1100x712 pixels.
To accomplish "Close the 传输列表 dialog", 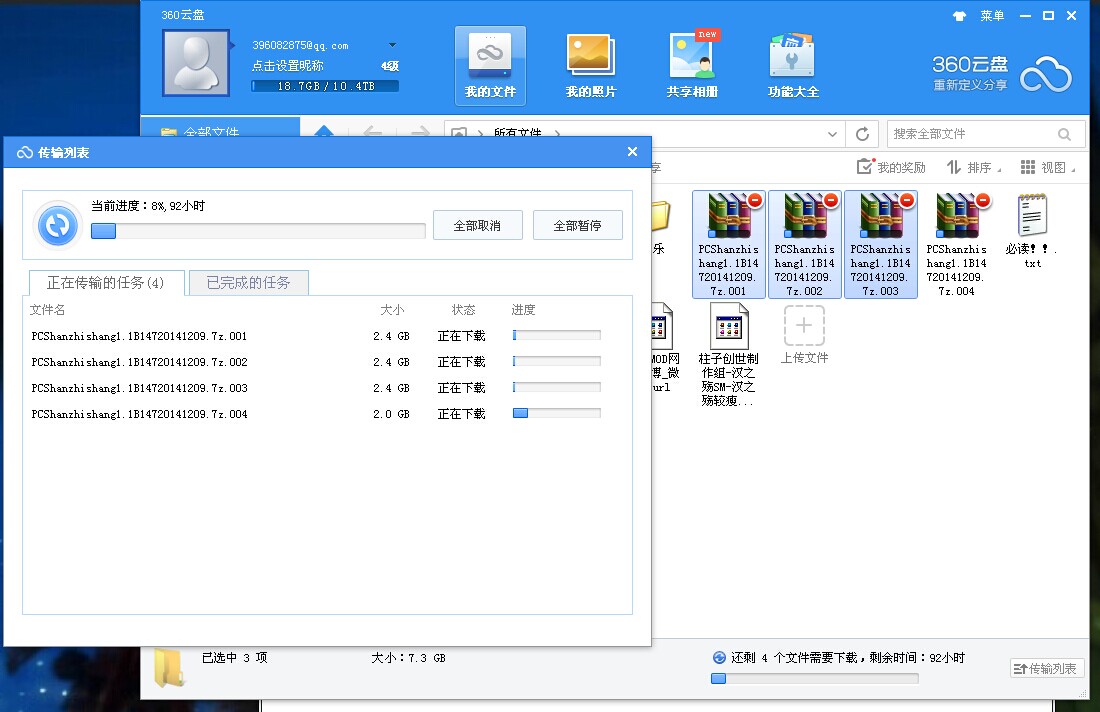I will tap(632, 152).
